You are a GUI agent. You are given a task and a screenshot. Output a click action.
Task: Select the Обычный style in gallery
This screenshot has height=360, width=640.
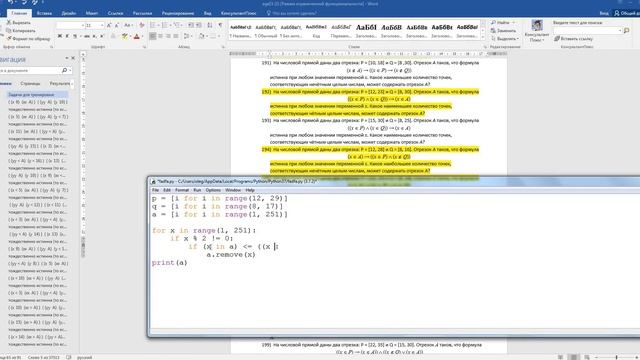coord(266,31)
